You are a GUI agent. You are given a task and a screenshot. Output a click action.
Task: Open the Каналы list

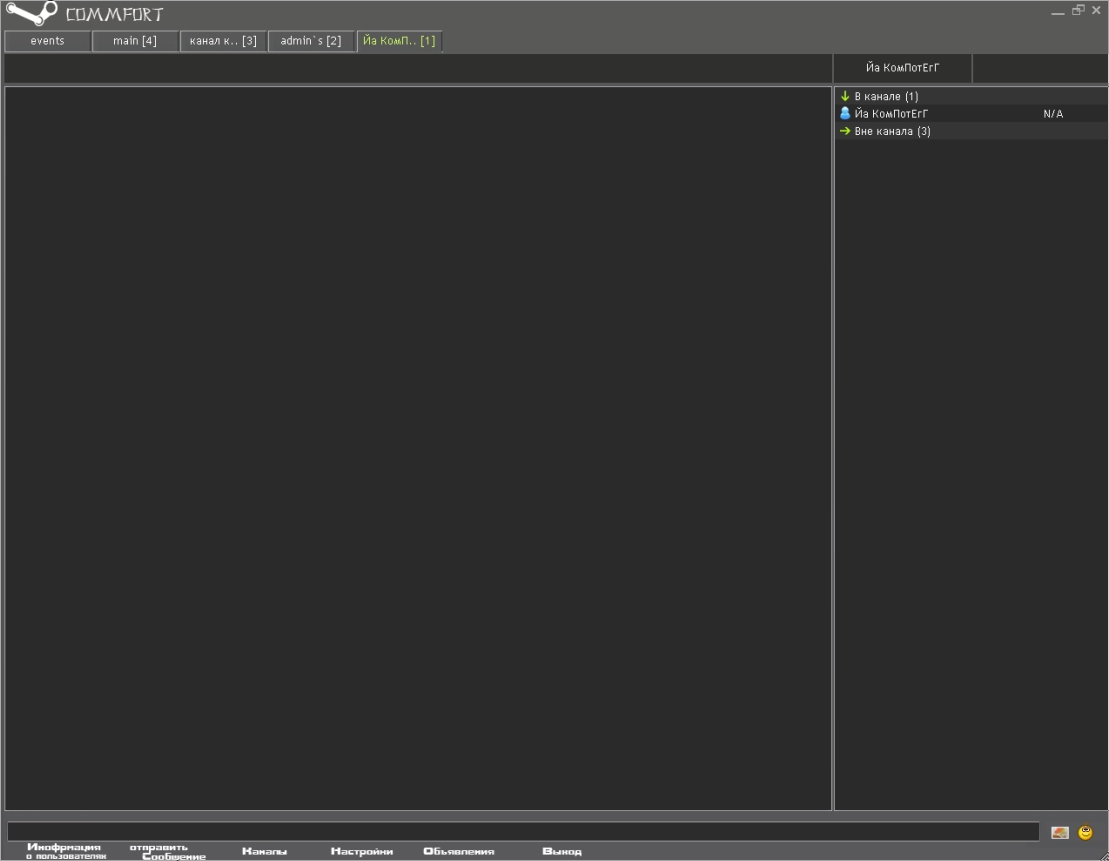tap(264, 852)
